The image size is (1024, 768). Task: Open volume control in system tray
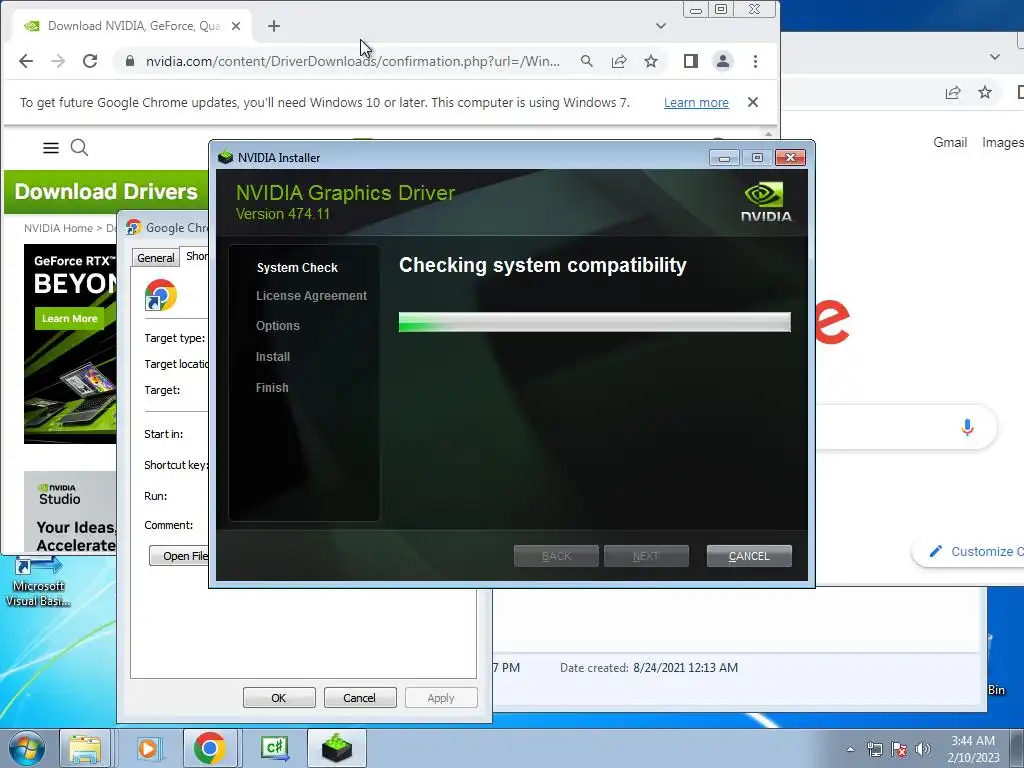923,749
